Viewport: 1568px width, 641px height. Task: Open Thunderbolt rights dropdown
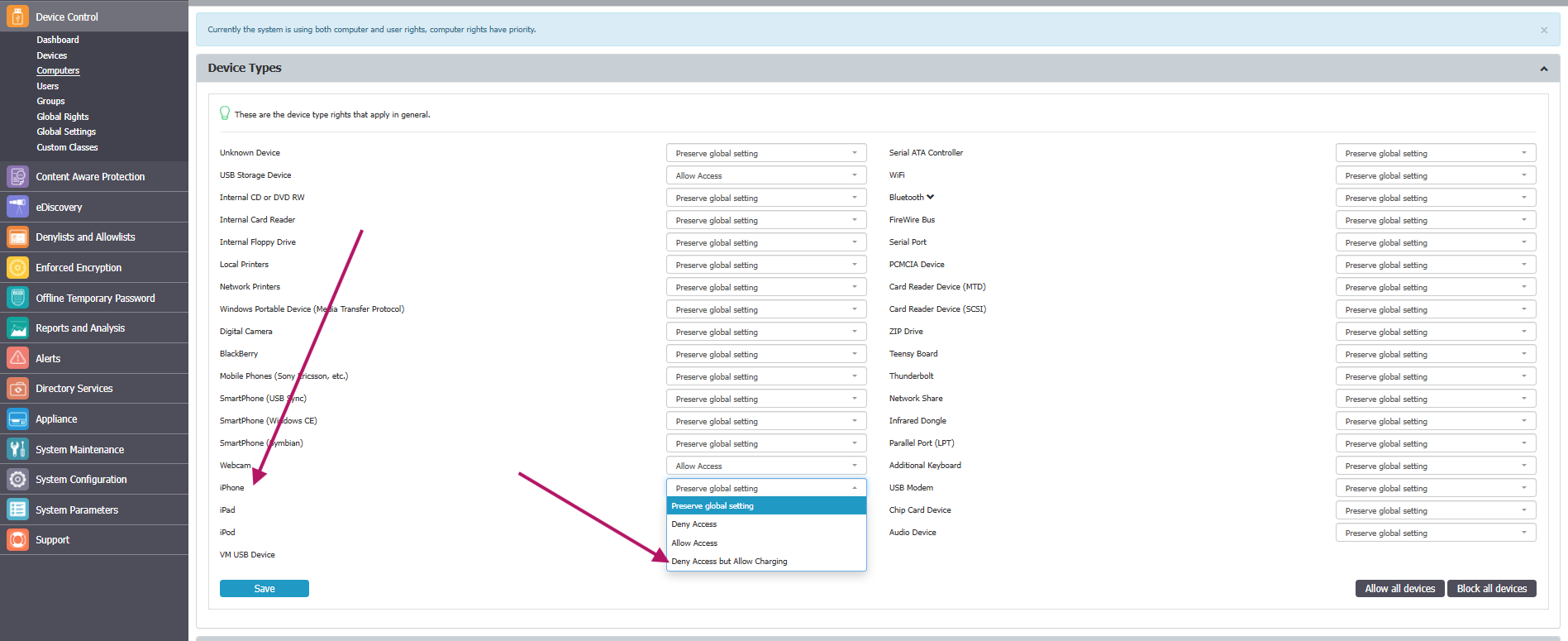coord(1436,376)
